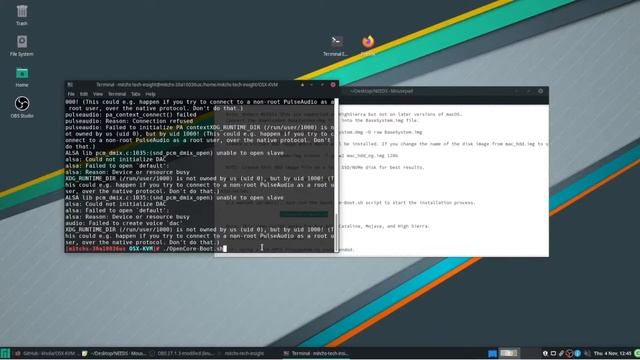Click the ./OpenCore-Boot.sh command line in Terminal
This screenshot has width=640, height=360.
tap(194, 249)
